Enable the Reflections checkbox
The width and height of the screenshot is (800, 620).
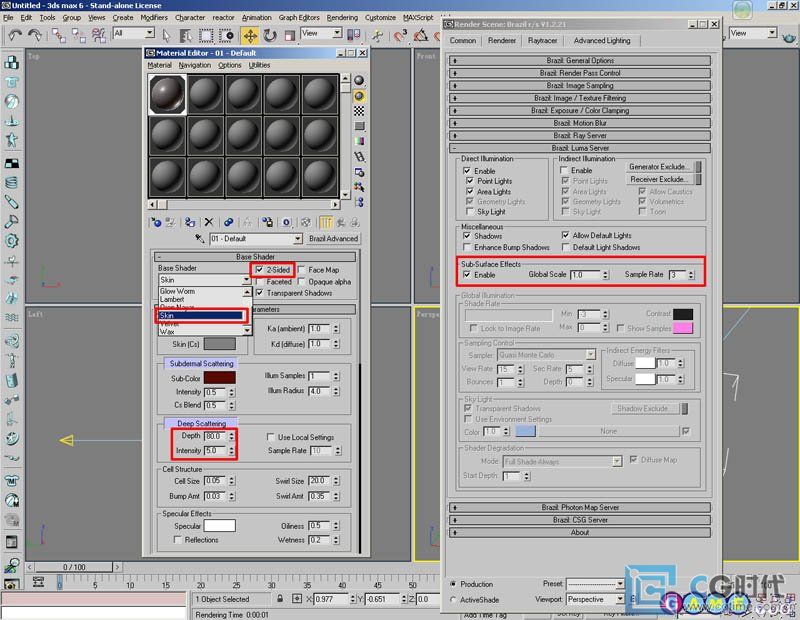[x=178, y=539]
